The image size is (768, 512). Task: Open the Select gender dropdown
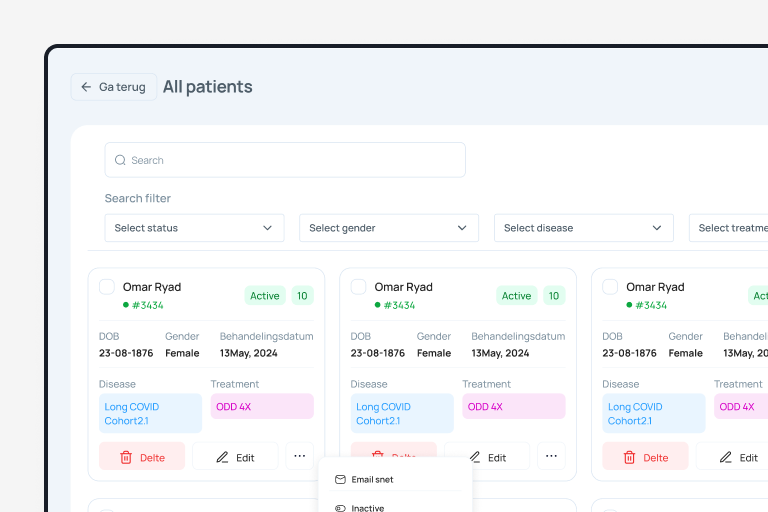click(x=388, y=228)
